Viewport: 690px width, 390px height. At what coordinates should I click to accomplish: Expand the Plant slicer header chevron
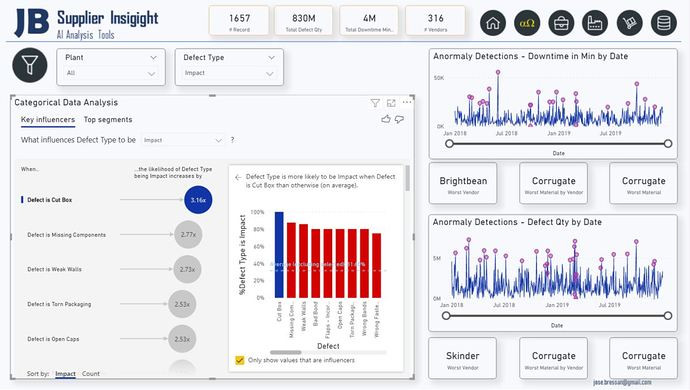[153, 58]
